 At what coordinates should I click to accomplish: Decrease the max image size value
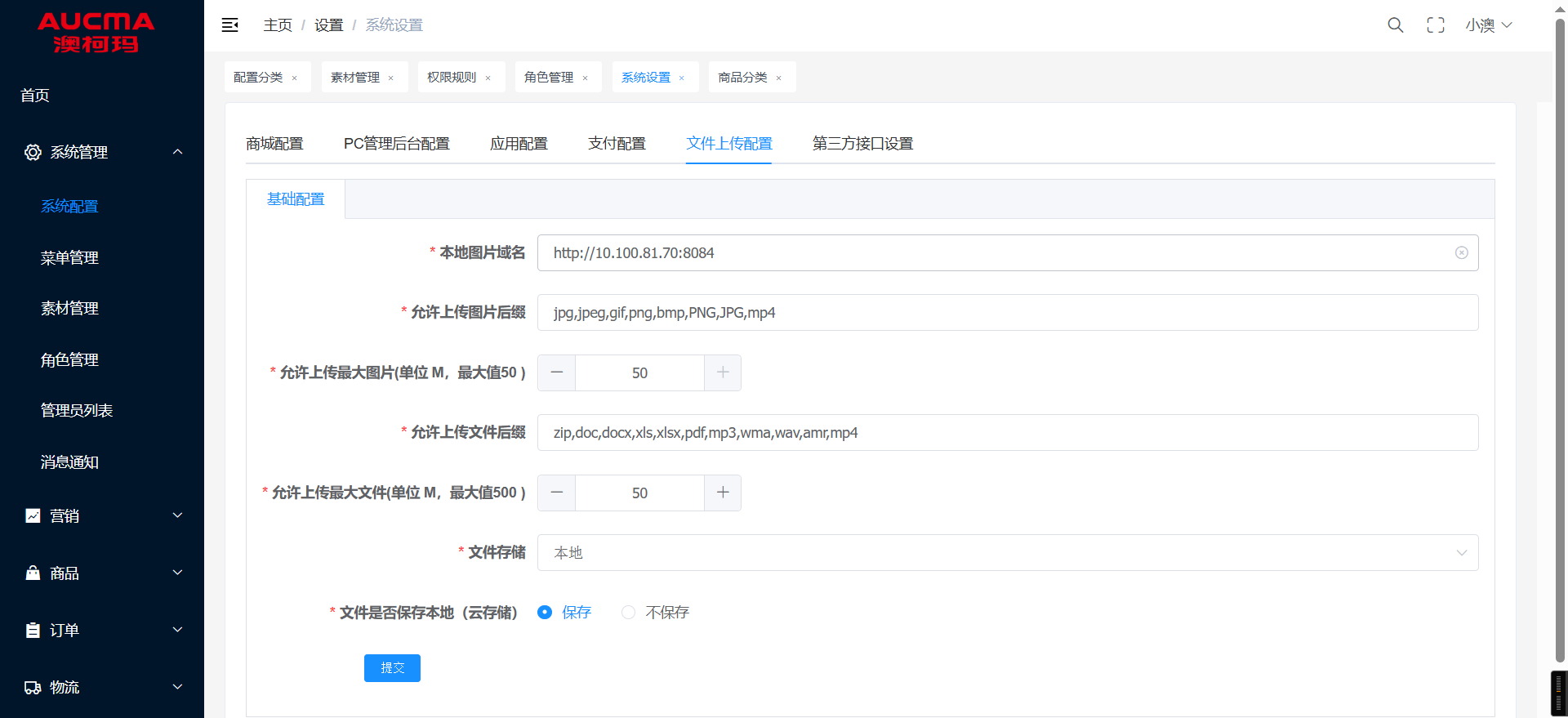tap(557, 372)
